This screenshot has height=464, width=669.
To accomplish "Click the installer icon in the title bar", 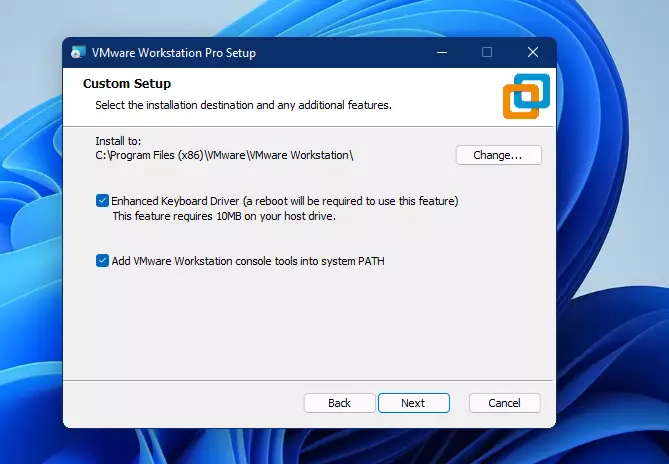I will [78, 52].
